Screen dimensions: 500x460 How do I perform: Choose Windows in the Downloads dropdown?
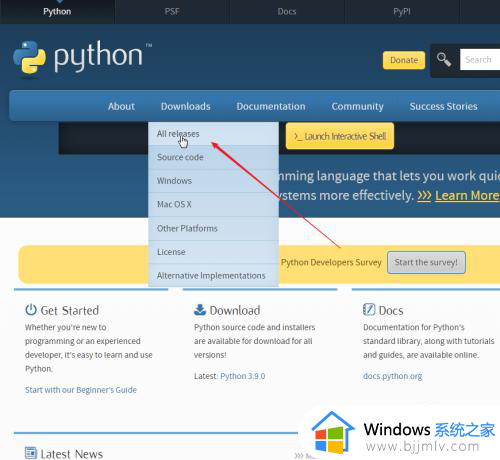click(213, 181)
